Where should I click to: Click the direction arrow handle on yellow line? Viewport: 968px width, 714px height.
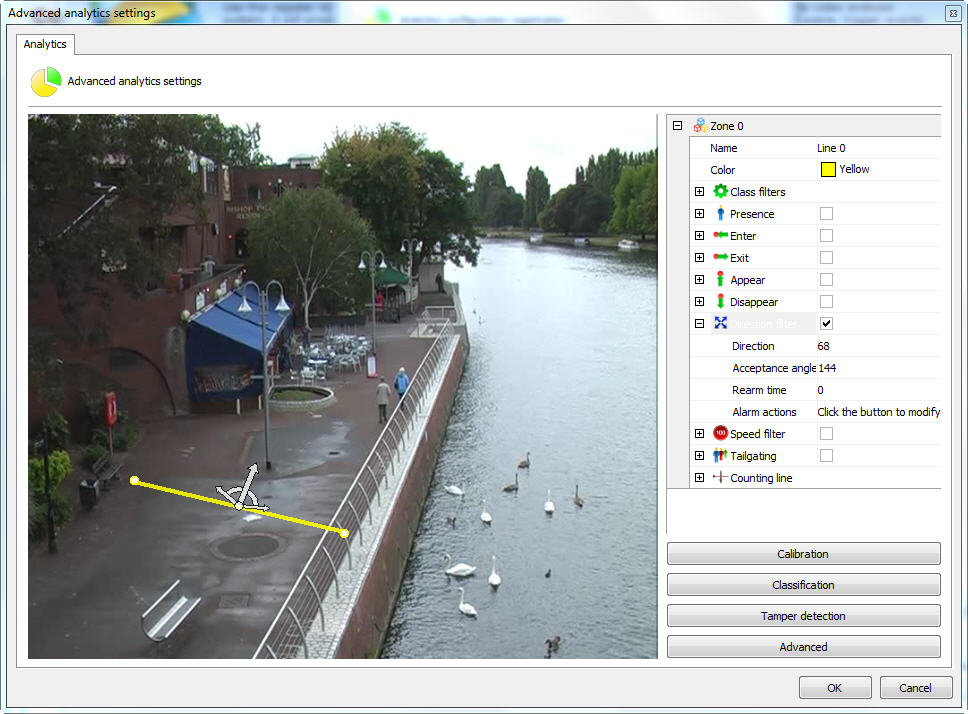[x=252, y=471]
